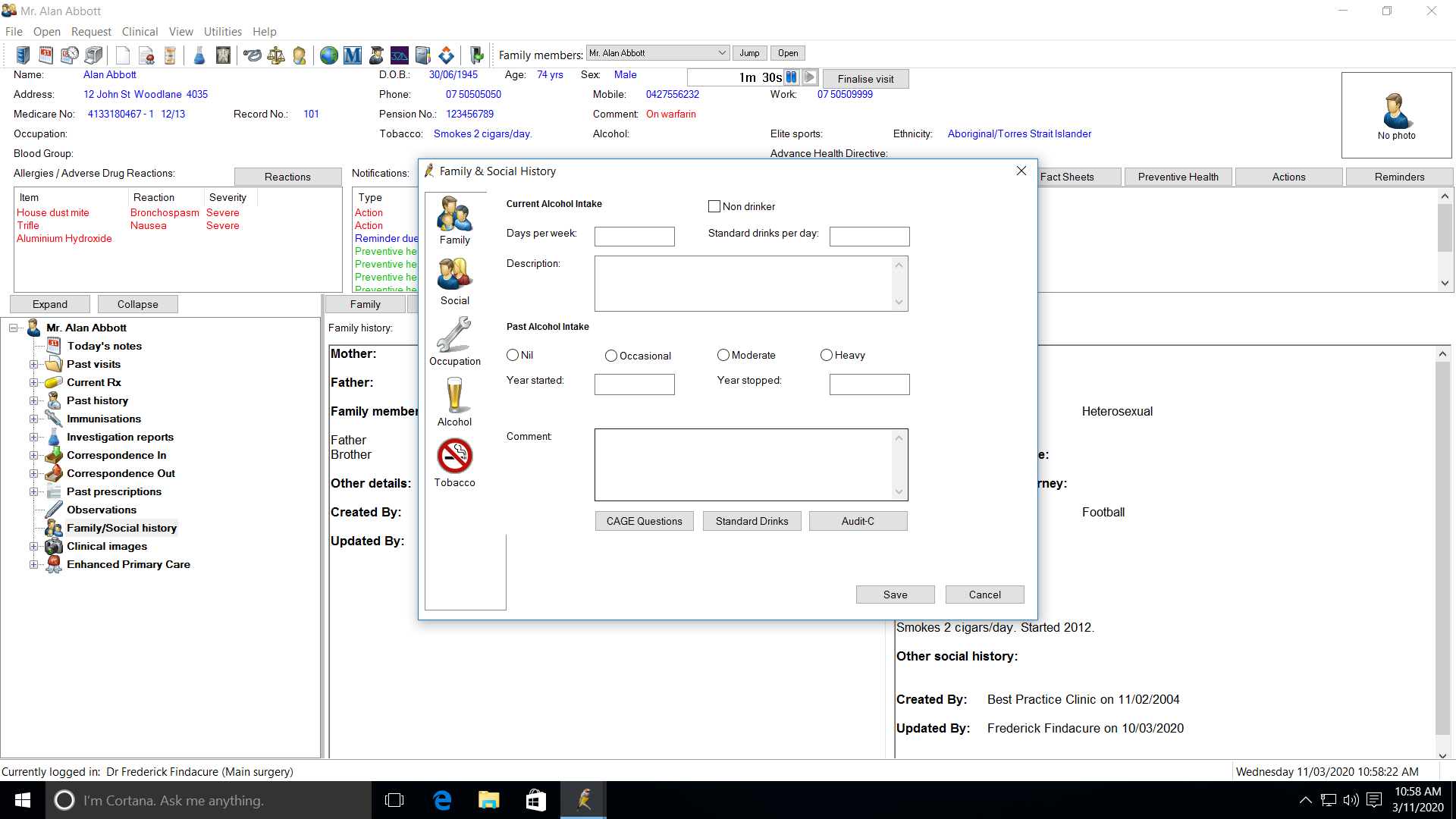The width and height of the screenshot is (1456, 819).
Task: Select the Heavy past alcohol option
Action: [827, 355]
